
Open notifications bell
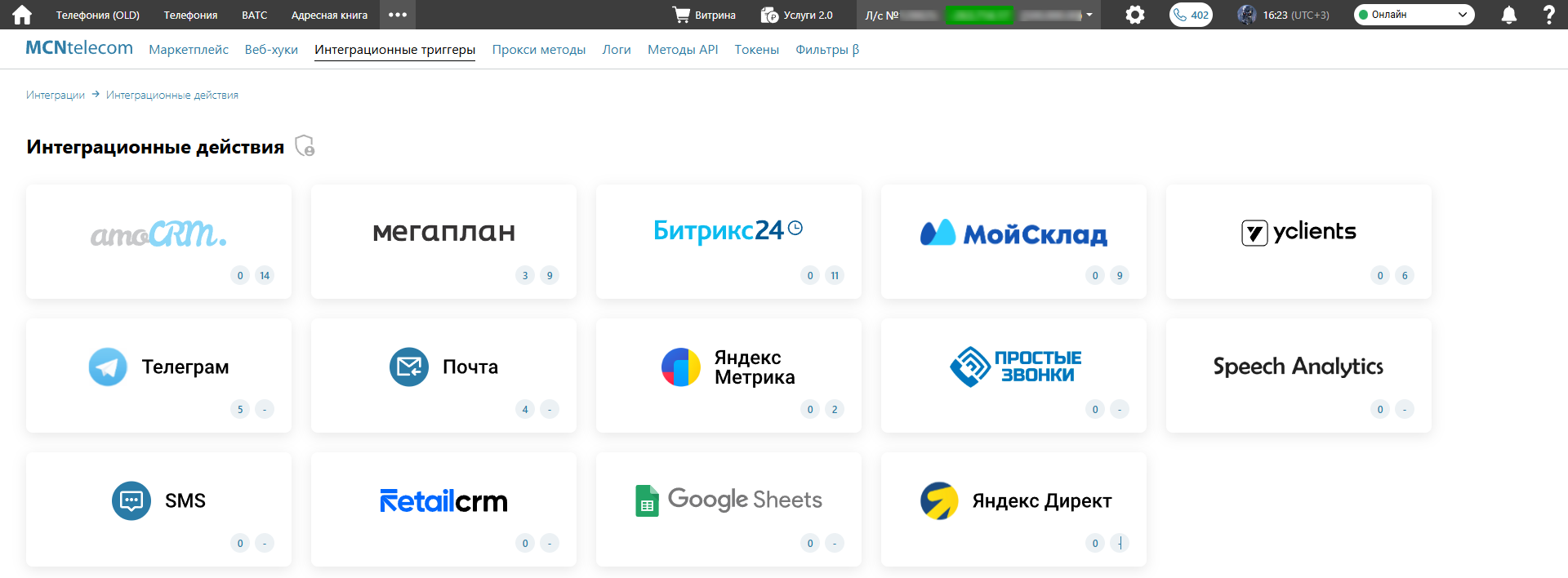(x=1509, y=15)
